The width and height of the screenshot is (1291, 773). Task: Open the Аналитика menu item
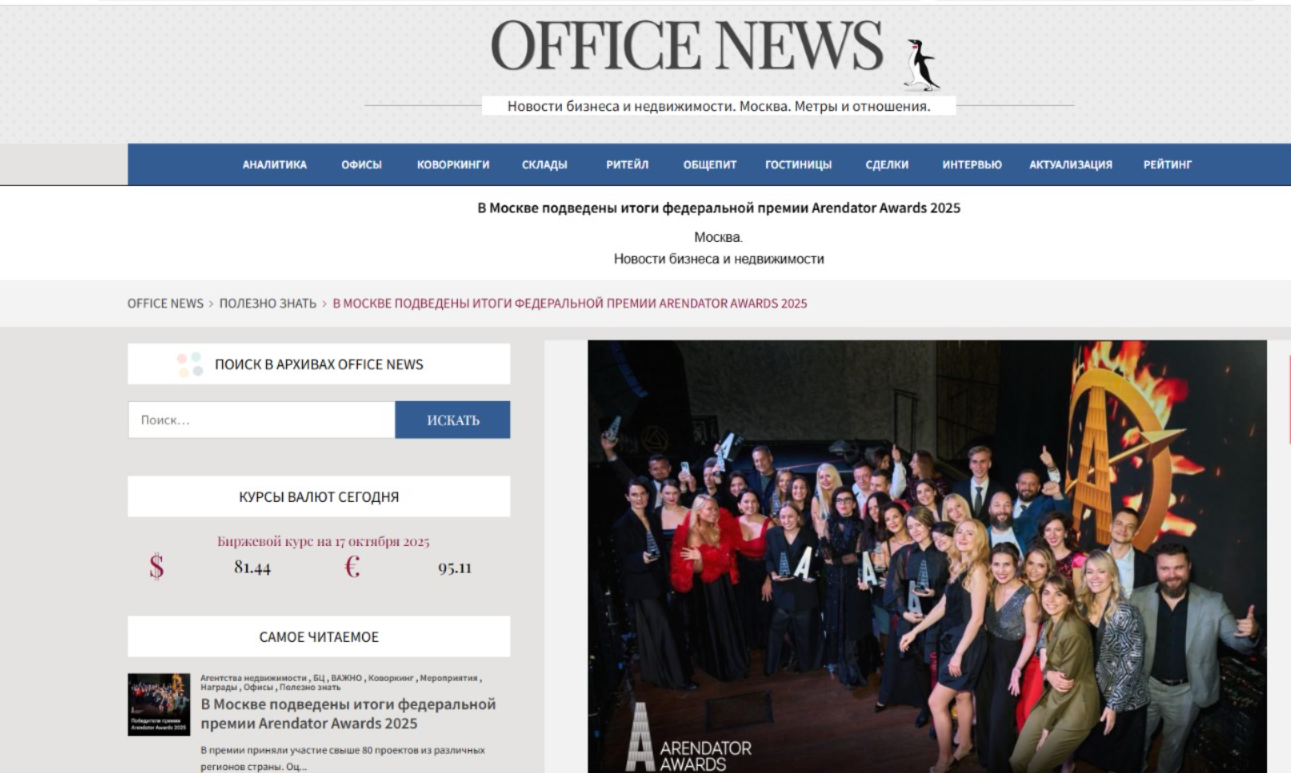[x=274, y=165]
